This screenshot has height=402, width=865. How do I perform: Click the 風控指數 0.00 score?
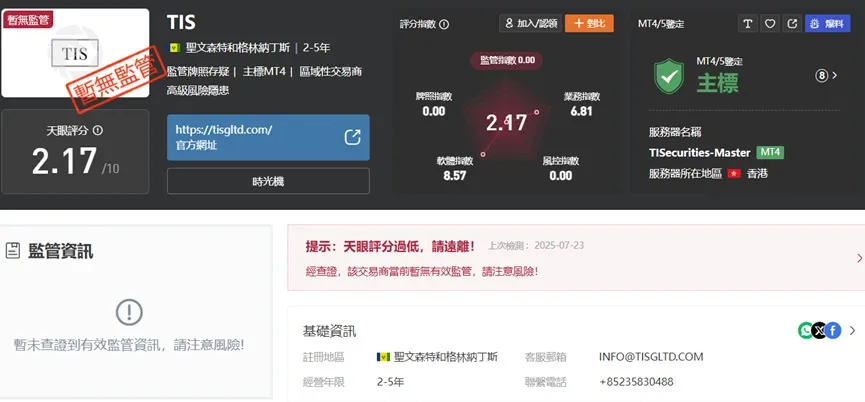coord(561,169)
